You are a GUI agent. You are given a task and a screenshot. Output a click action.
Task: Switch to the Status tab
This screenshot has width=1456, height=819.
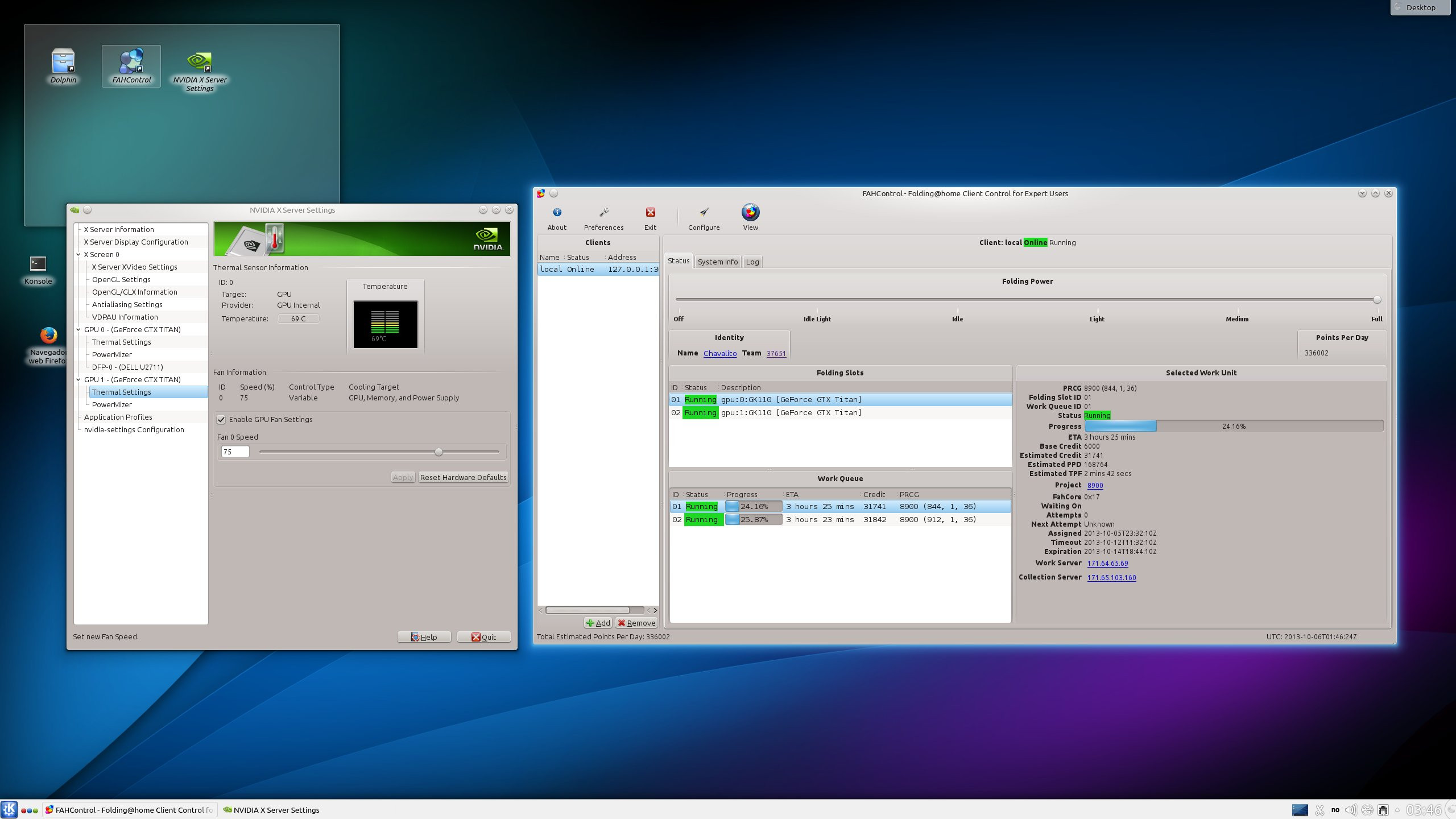678,261
